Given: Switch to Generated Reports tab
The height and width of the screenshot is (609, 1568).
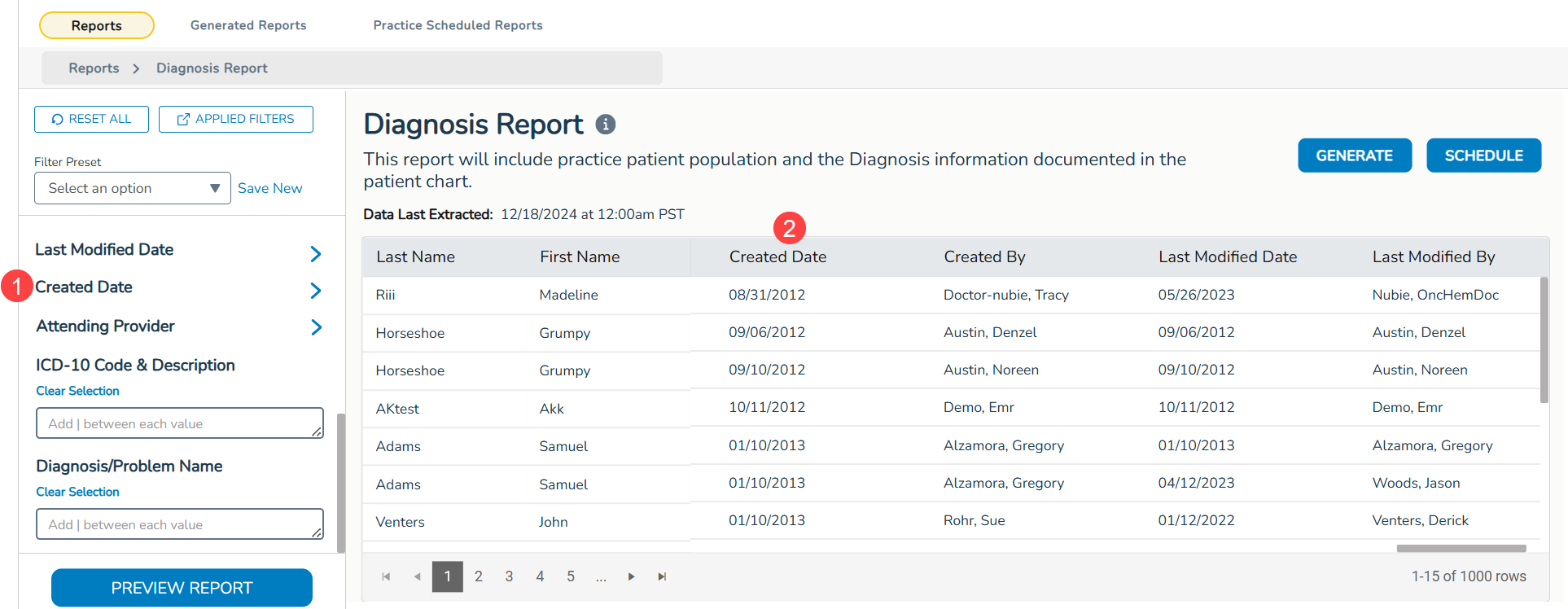Looking at the screenshot, I should (x=248, y=25).
